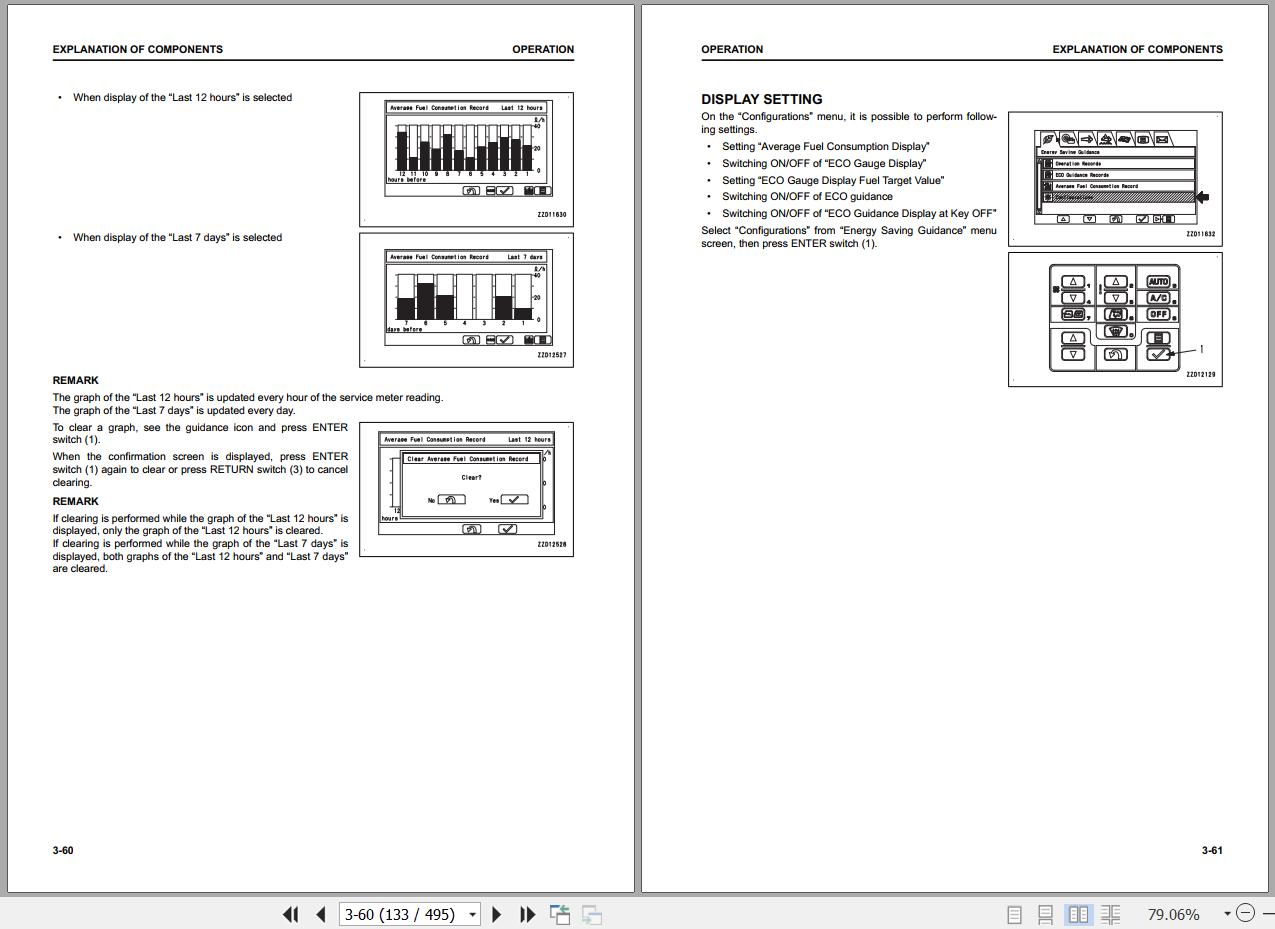The width and height of the screenshot is (1275, 929).
Task: Switch to single page layout
Action: point(1014,914)
